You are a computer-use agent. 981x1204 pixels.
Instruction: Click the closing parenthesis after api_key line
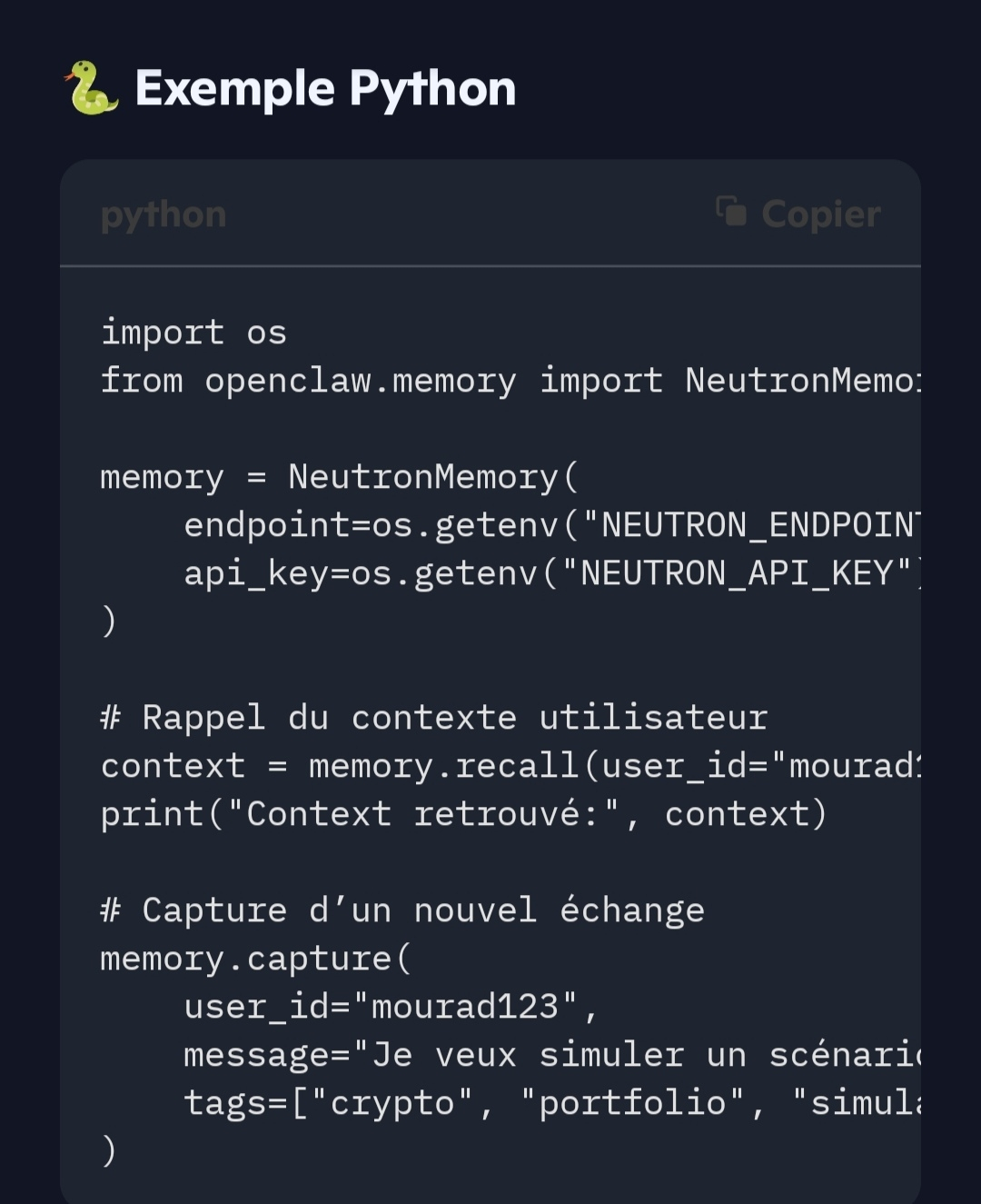click(x=109, y=622)
